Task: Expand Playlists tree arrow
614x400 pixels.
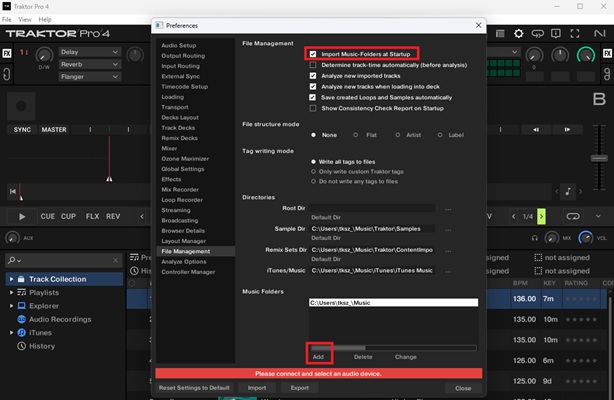Action: (11, 292)
